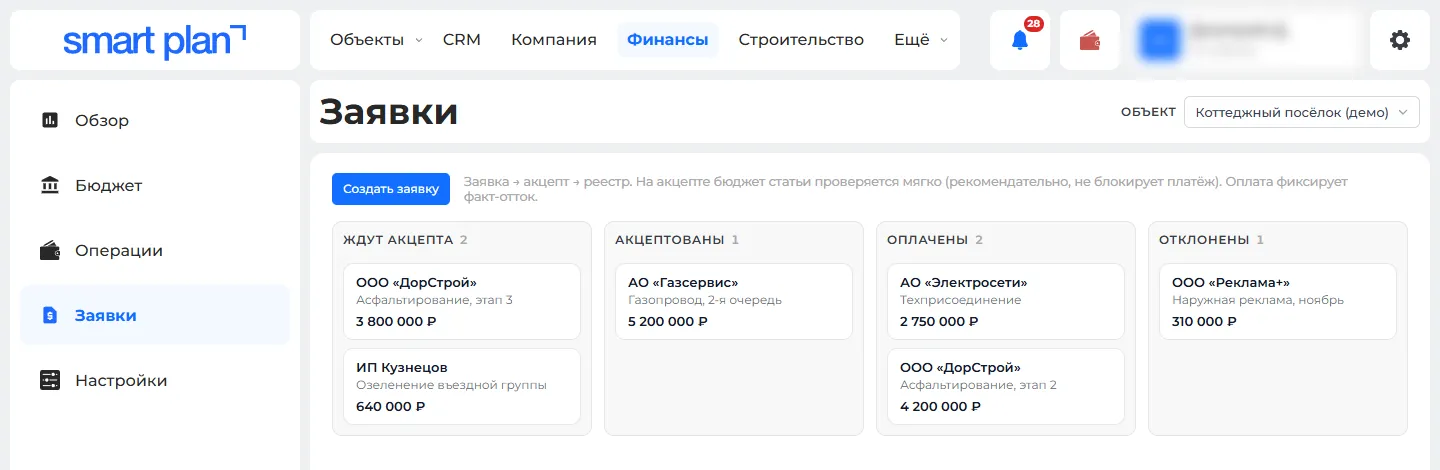
Task: Open the red wallet icon
Action: tap(1089, 41)
